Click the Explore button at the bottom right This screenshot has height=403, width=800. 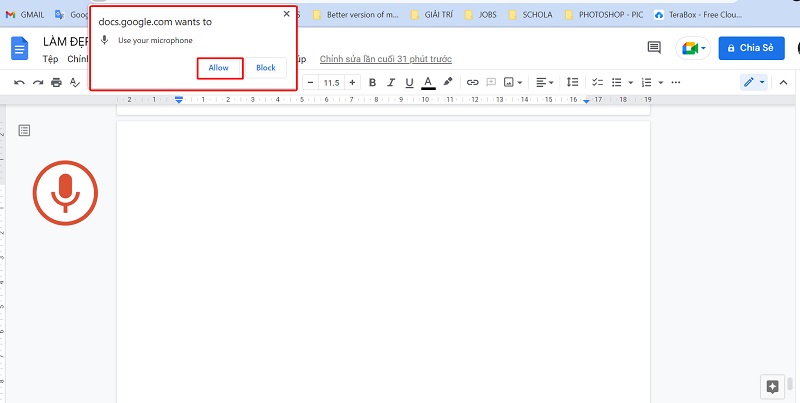772,387
